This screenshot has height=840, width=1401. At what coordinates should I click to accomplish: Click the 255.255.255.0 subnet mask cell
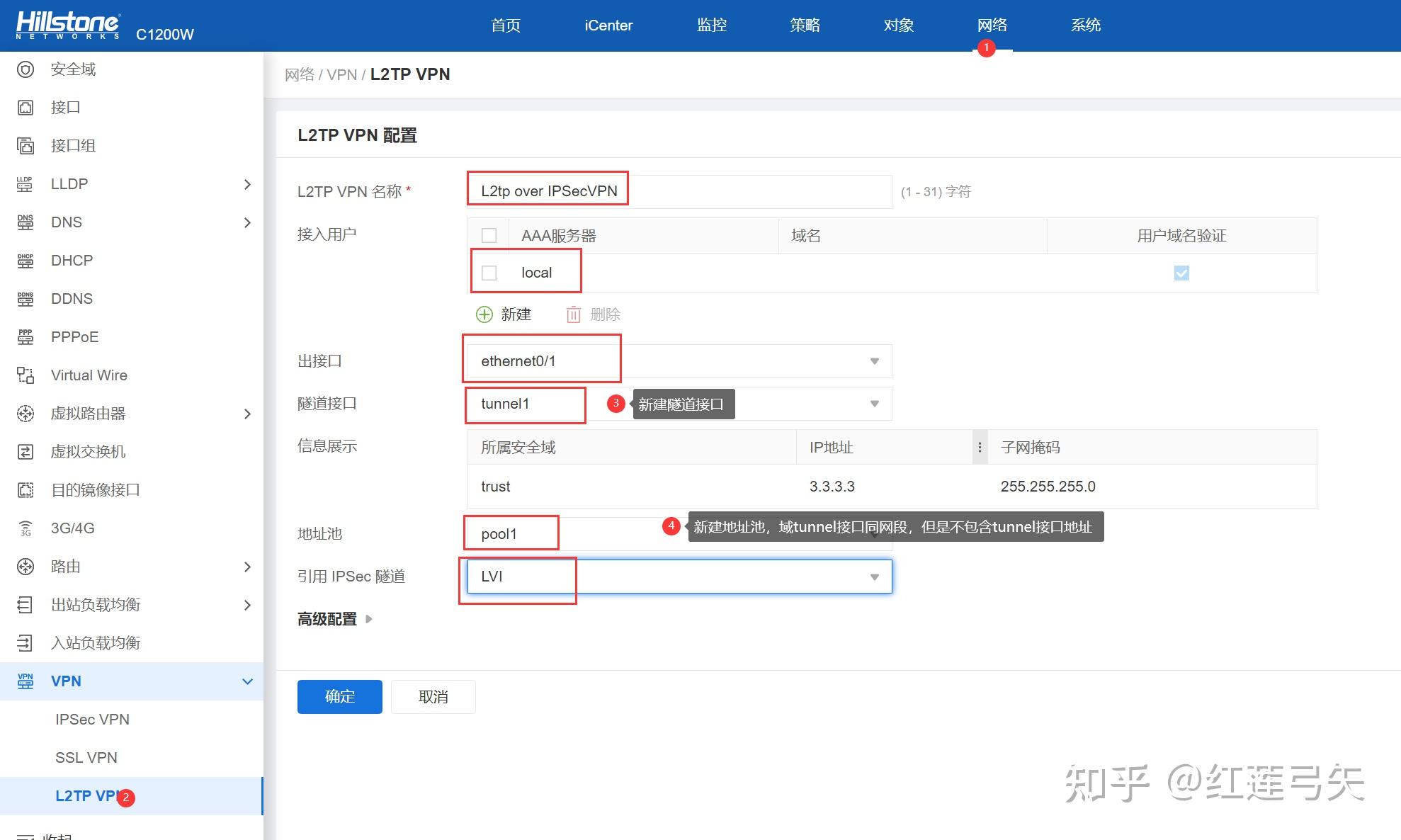pos(1048,487)
